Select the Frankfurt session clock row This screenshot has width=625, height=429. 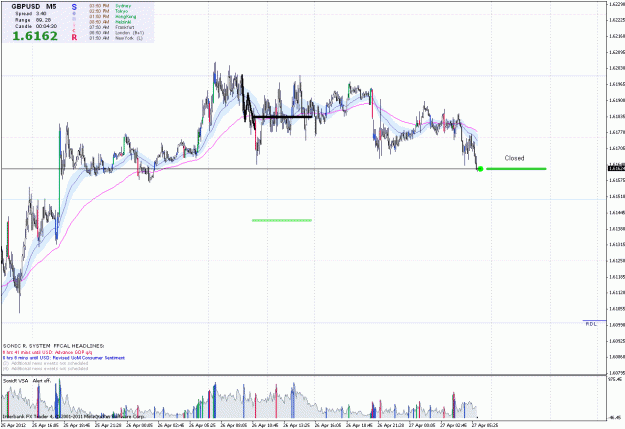pos(111,28)
